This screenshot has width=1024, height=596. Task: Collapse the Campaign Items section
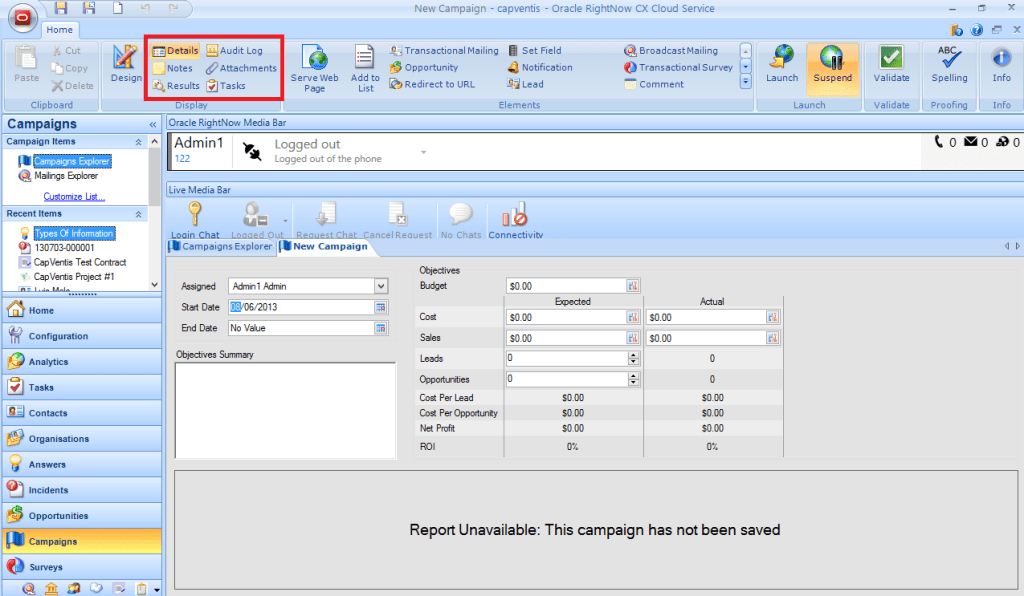[x=140, y=142]
